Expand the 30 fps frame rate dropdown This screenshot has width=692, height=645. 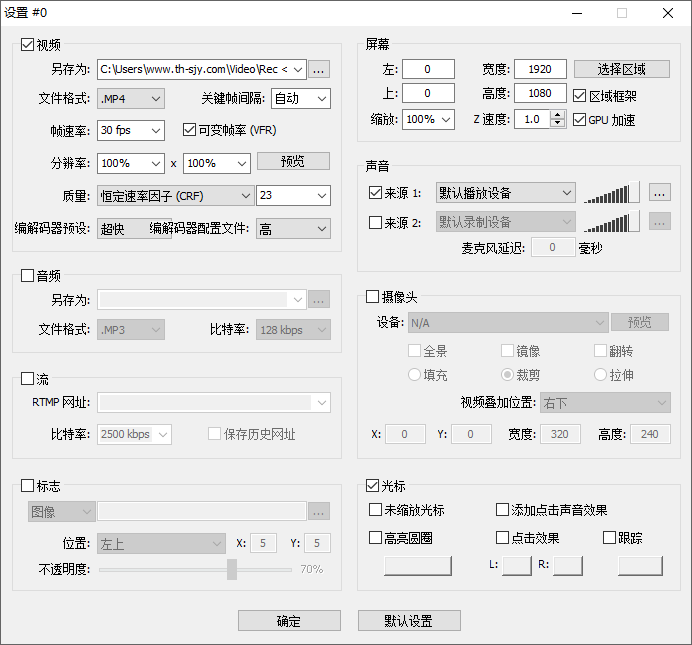(131, 130)
